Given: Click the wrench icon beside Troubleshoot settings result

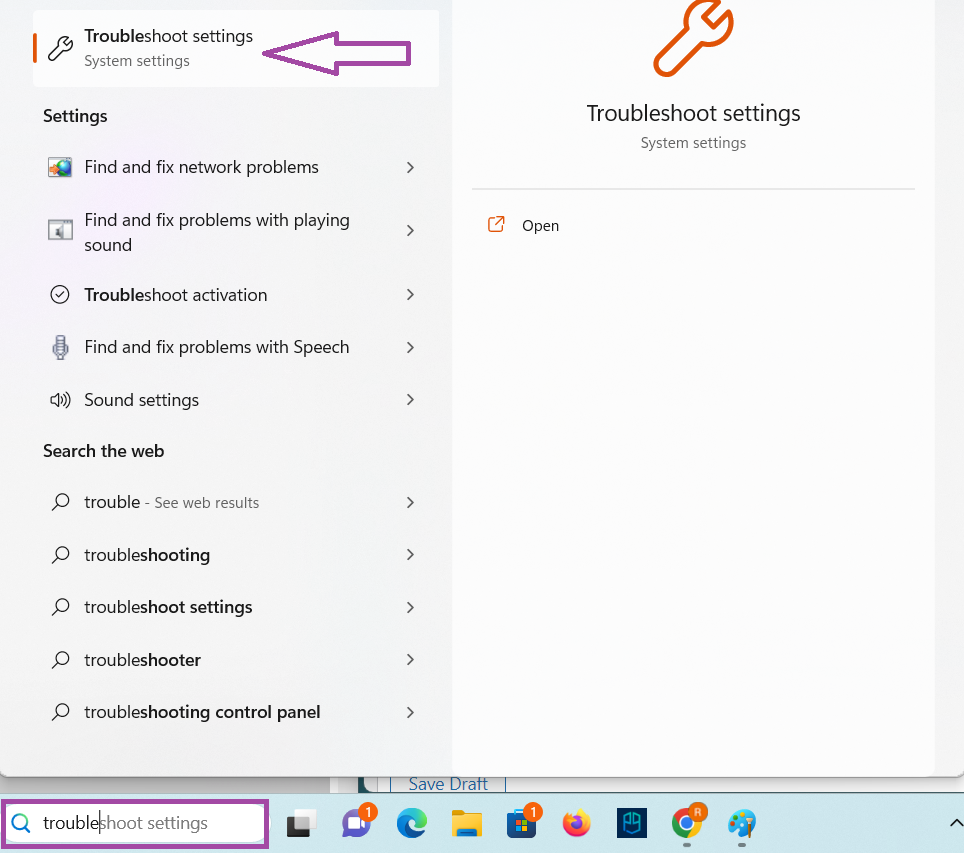Looking at the screenshot, I should [x=60, y=49].
